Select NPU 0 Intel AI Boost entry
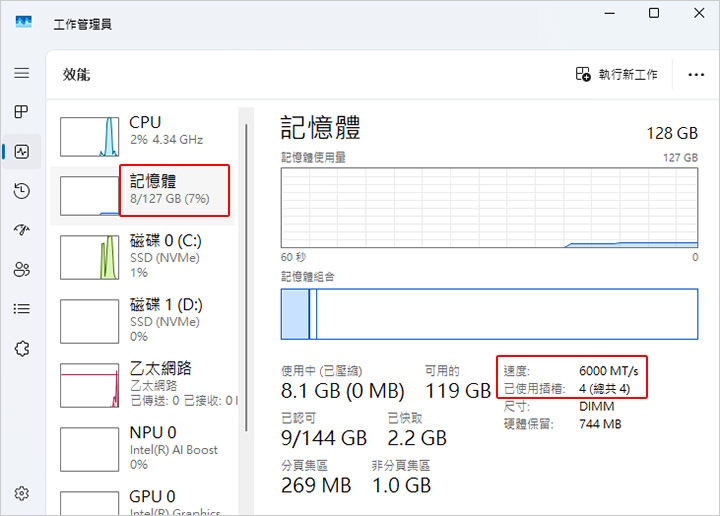The image size is (720, 516). click(x=142, y=449)
